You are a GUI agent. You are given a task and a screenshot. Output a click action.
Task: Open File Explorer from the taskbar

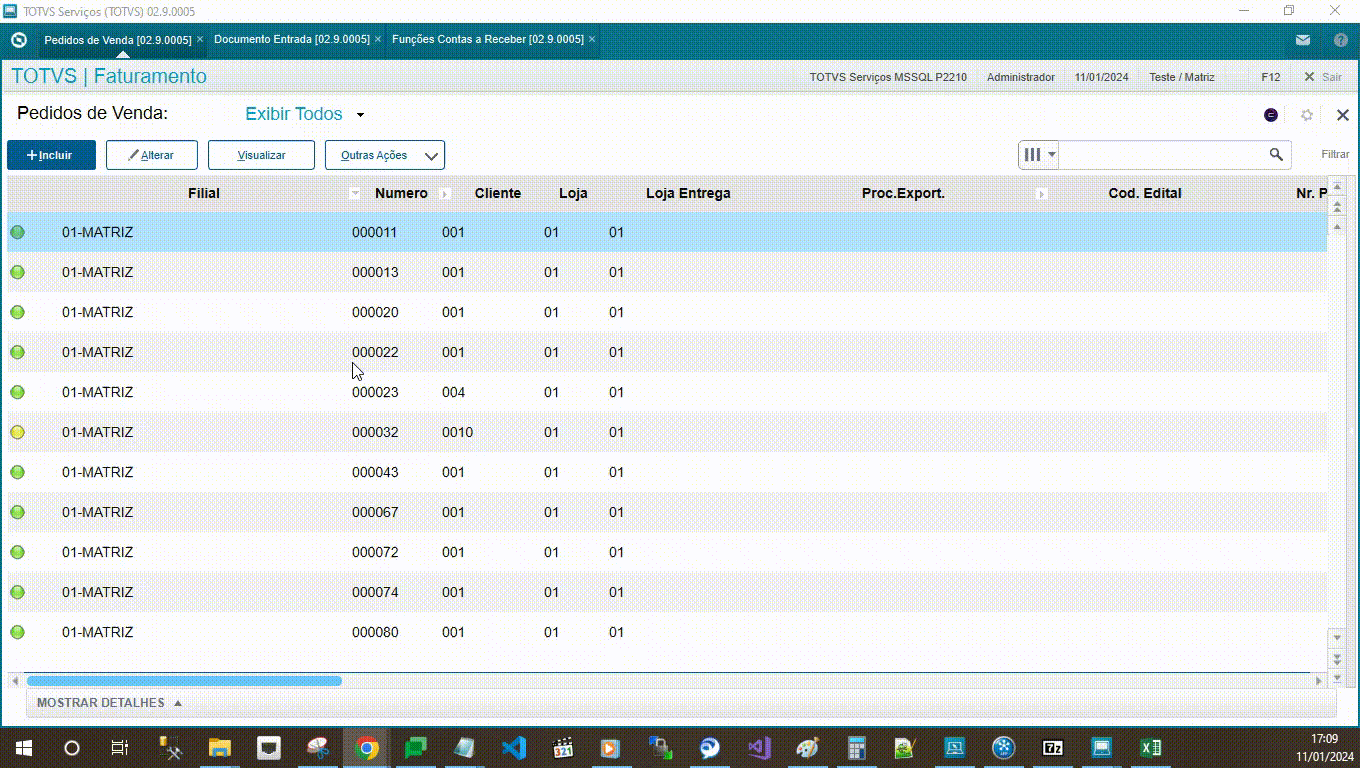tap(219, 748)
